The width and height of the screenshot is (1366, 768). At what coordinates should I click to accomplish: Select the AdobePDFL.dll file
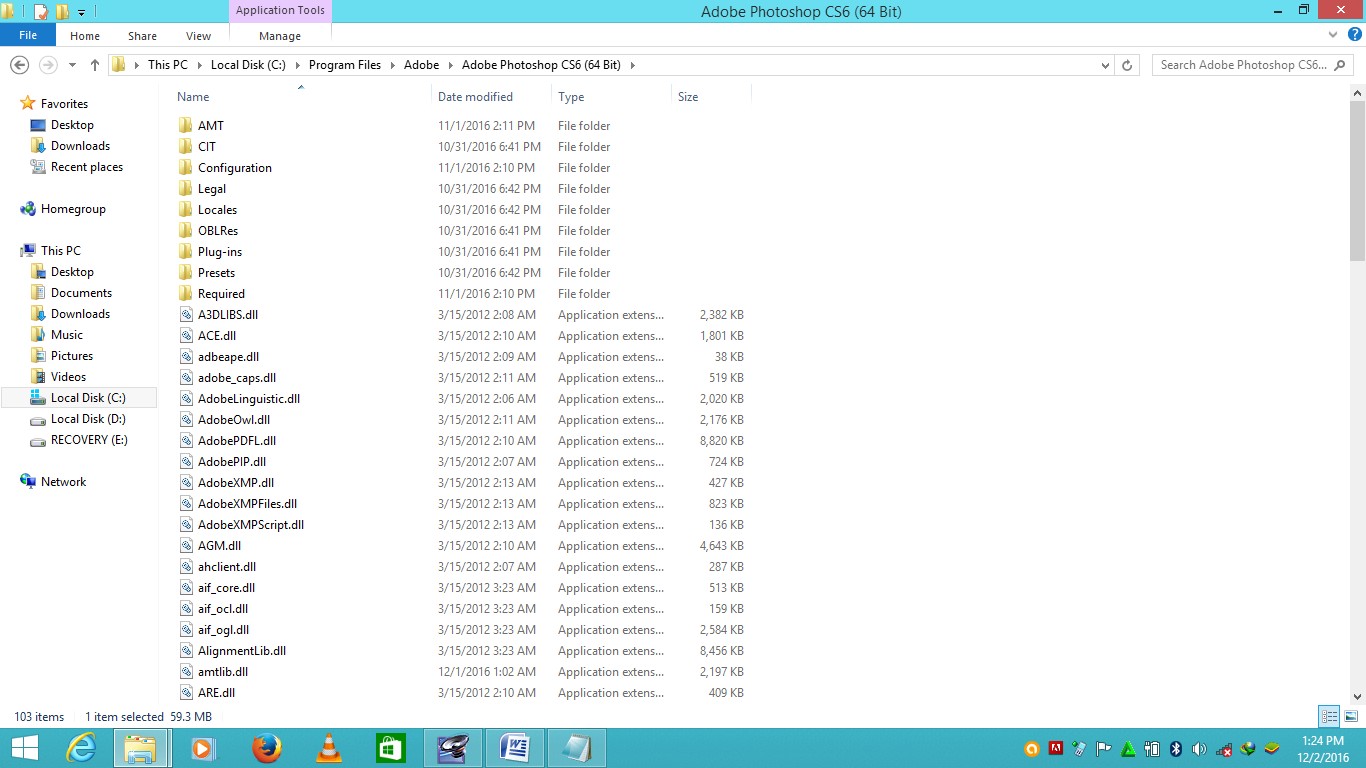point(237,441)
